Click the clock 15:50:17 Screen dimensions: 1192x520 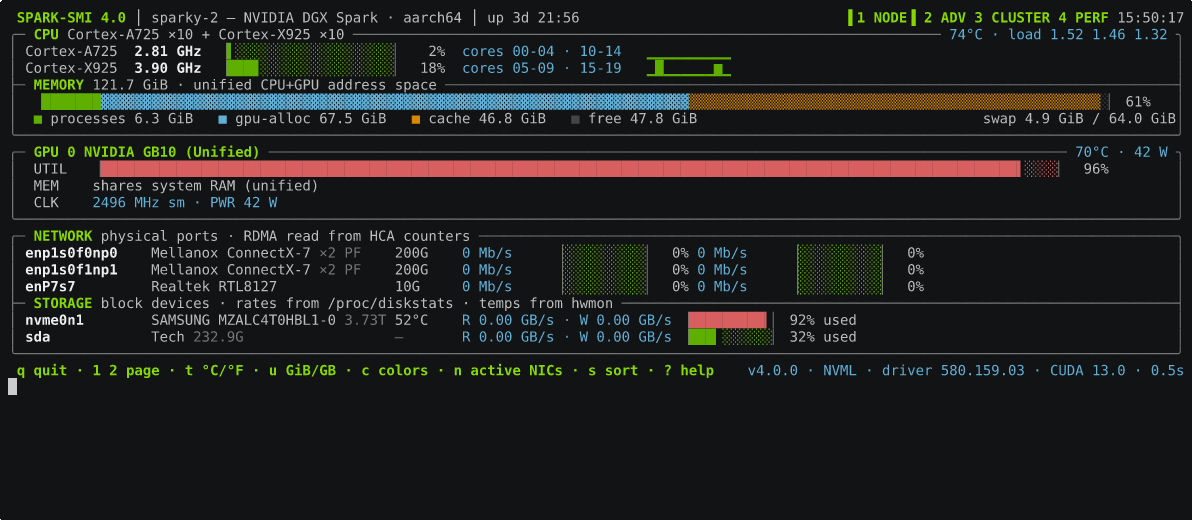point(1151,17)
